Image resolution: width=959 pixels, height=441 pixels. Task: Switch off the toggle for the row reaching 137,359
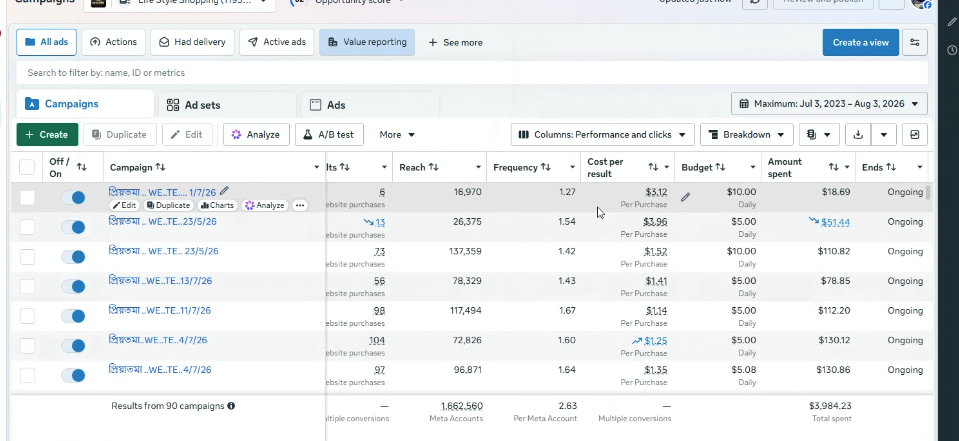(73, 257)
